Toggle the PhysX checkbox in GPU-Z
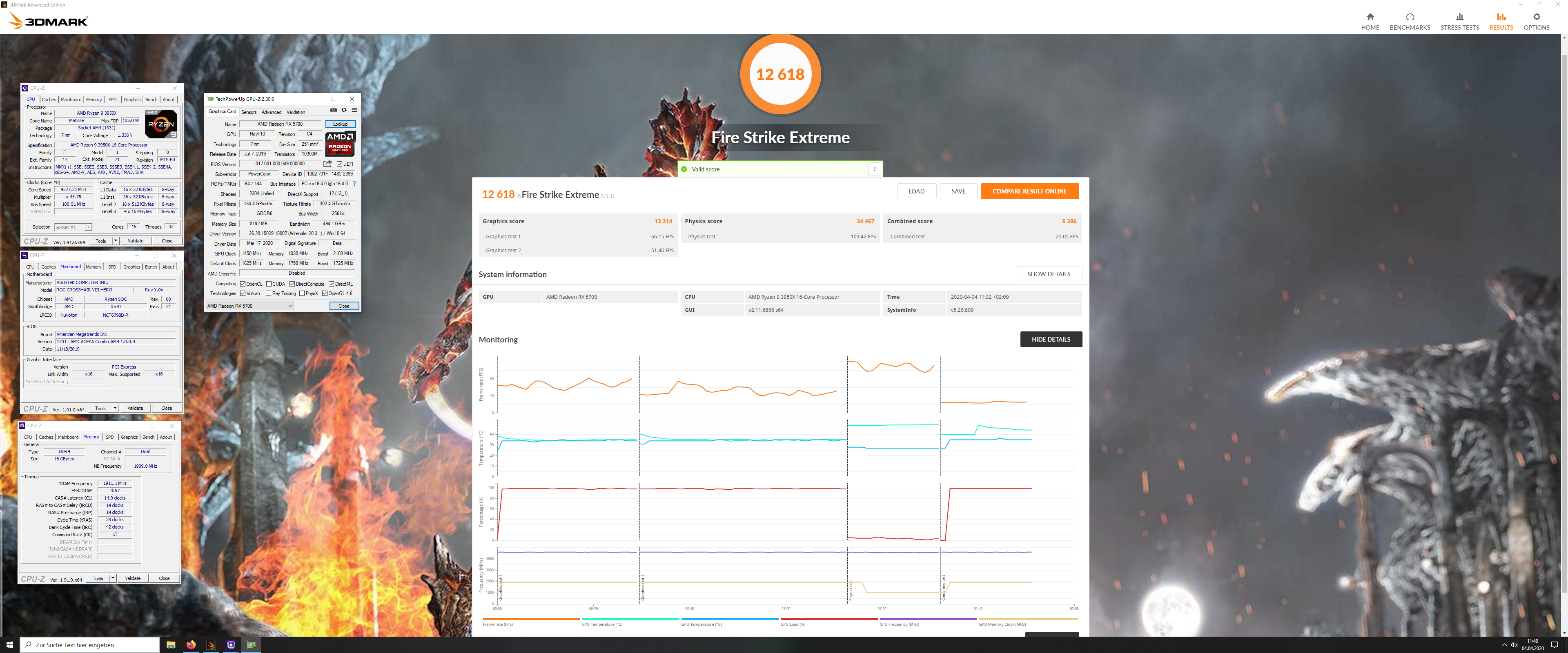 [x=302, y=293]
